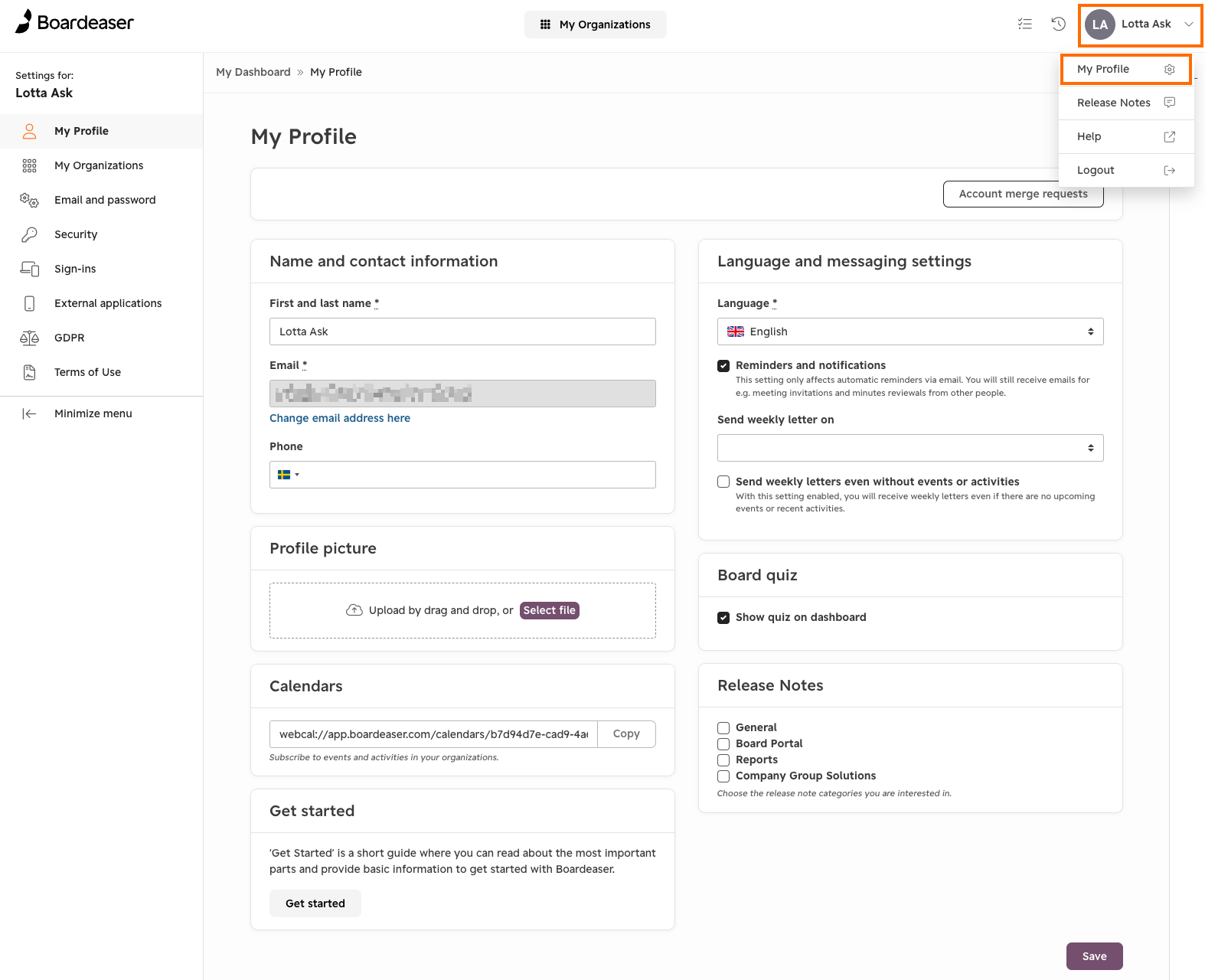Save the profile changes
The image size is (1205, 980).
point(1094,956)
